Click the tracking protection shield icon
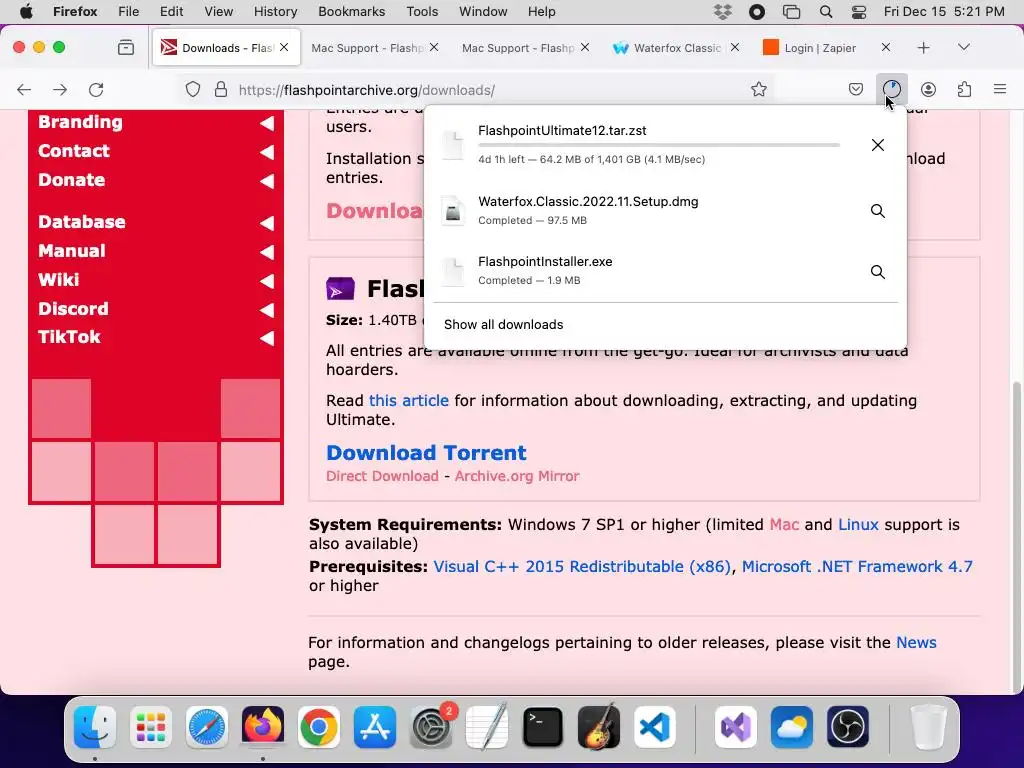The width and height of the screenshot is (1024, 768). pos(193,89)
